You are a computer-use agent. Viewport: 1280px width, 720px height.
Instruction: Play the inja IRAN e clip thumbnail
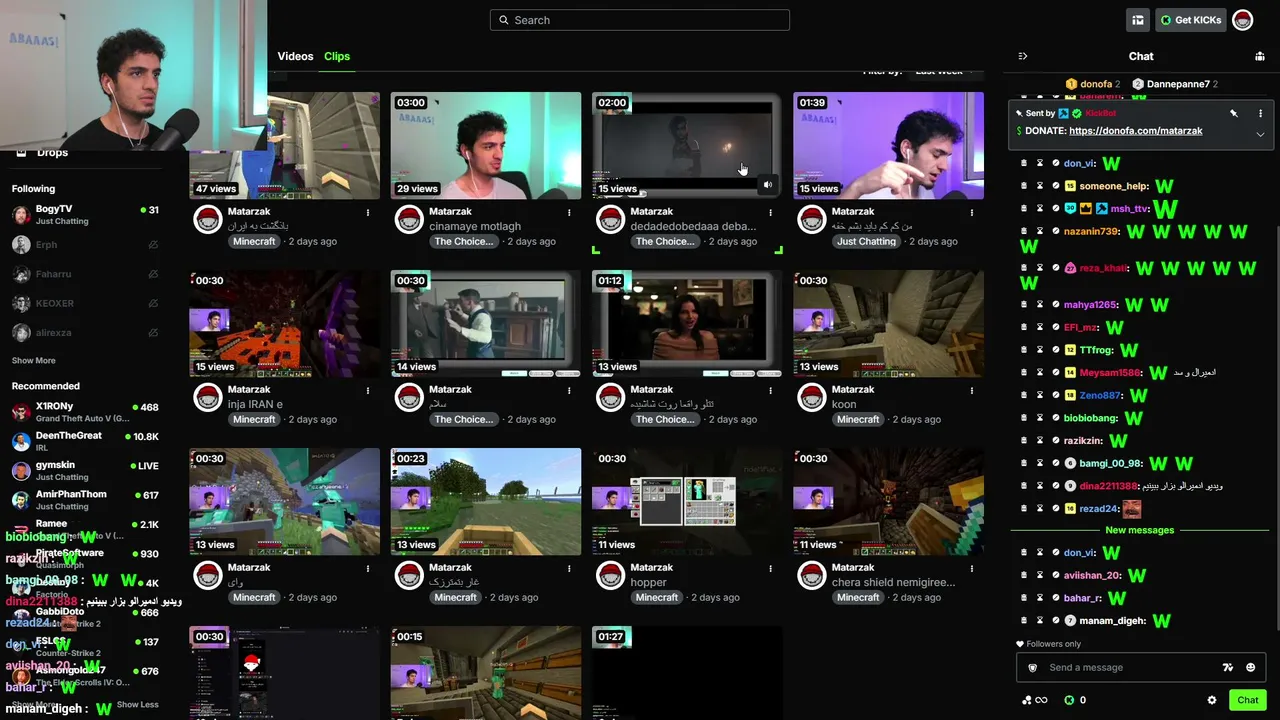coord(285,324)
